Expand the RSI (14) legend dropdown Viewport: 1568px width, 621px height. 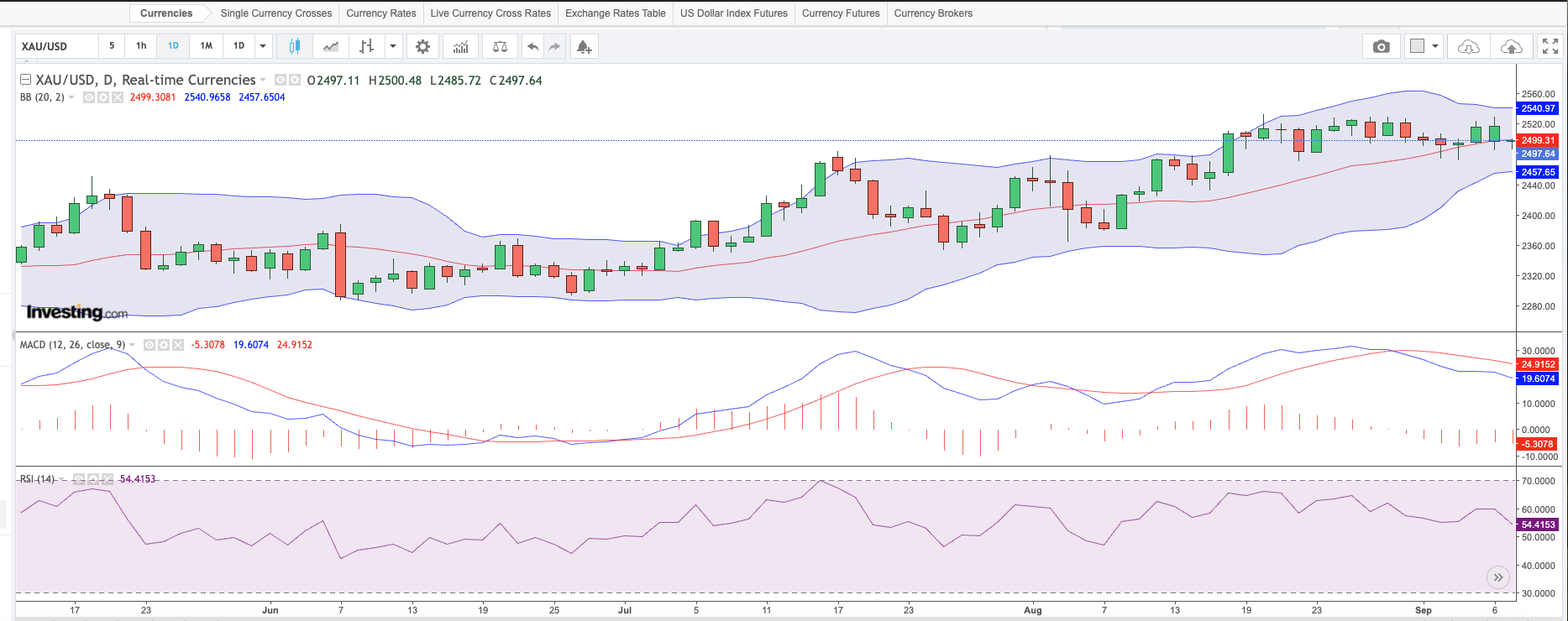pos(62,479)
